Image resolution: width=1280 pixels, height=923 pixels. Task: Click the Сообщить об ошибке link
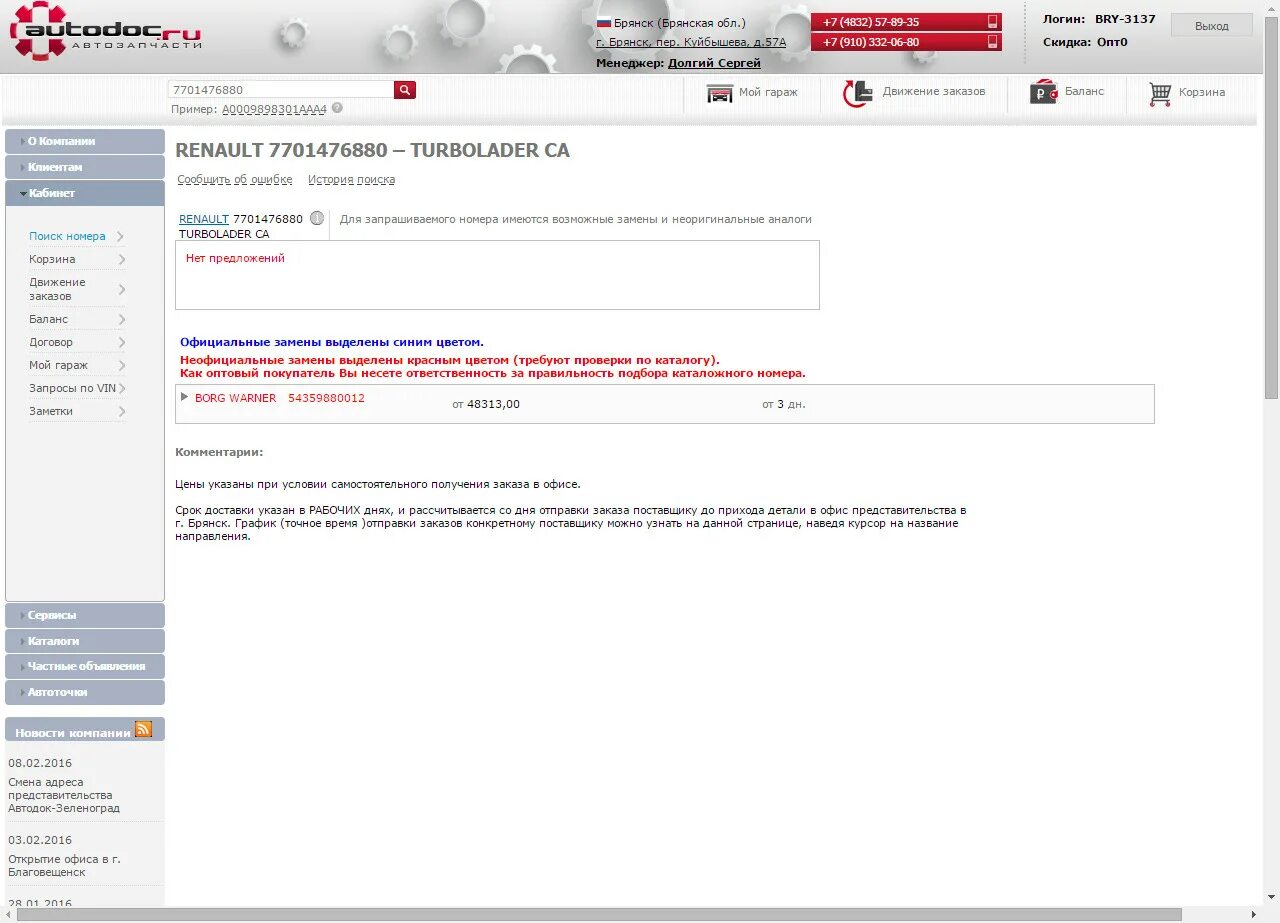[235, 180]
